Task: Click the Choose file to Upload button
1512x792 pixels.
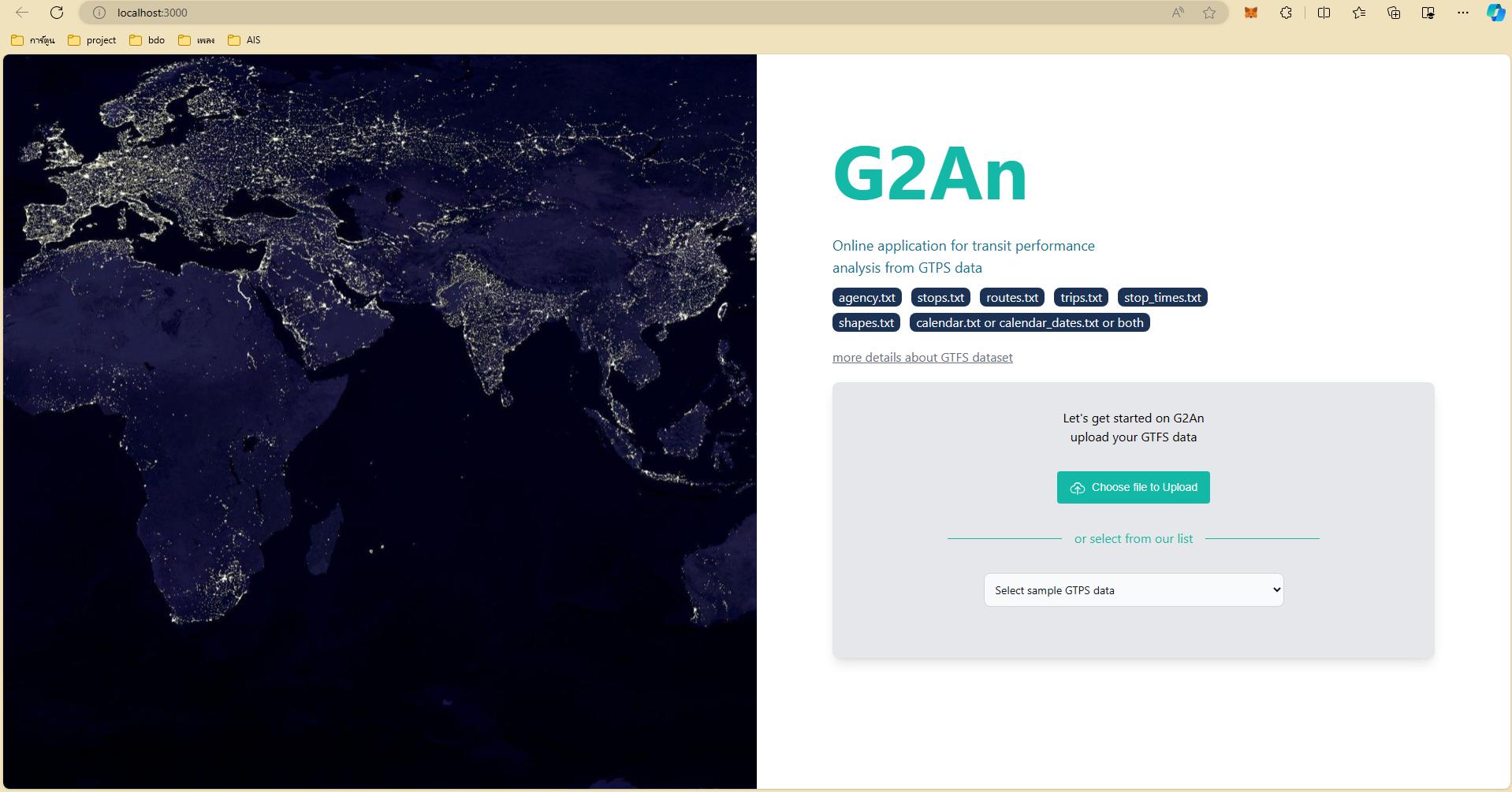Action: pyautogui.click(x=1134, y=487)
